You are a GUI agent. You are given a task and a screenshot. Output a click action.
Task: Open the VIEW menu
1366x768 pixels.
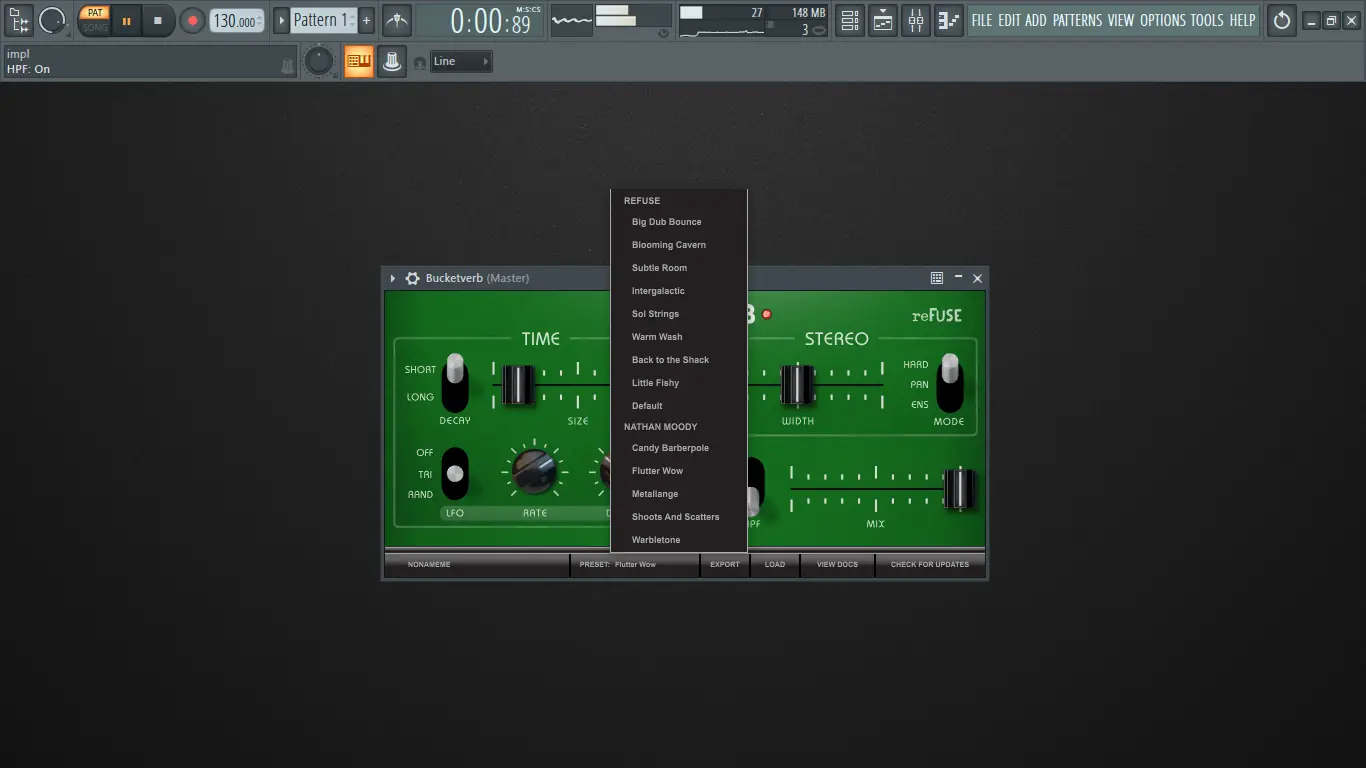1121,20
